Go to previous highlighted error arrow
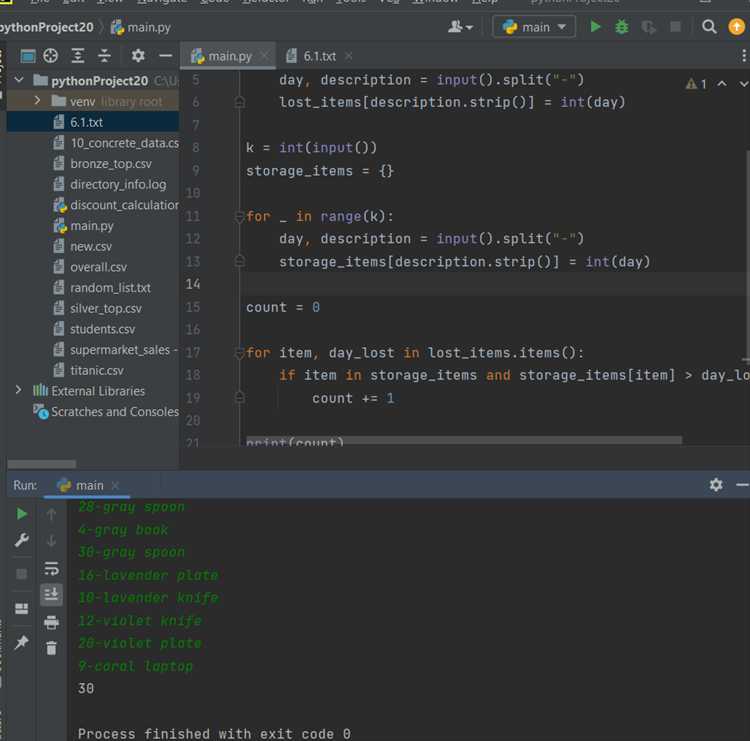The width and height of the screenshot is (750, 741). pos(722,84)
